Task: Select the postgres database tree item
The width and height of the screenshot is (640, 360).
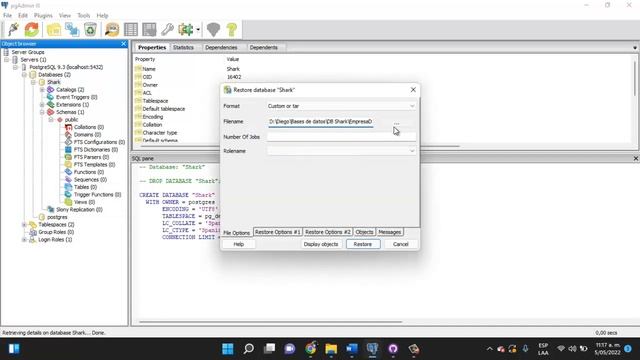Action: [x=57, y=217]
